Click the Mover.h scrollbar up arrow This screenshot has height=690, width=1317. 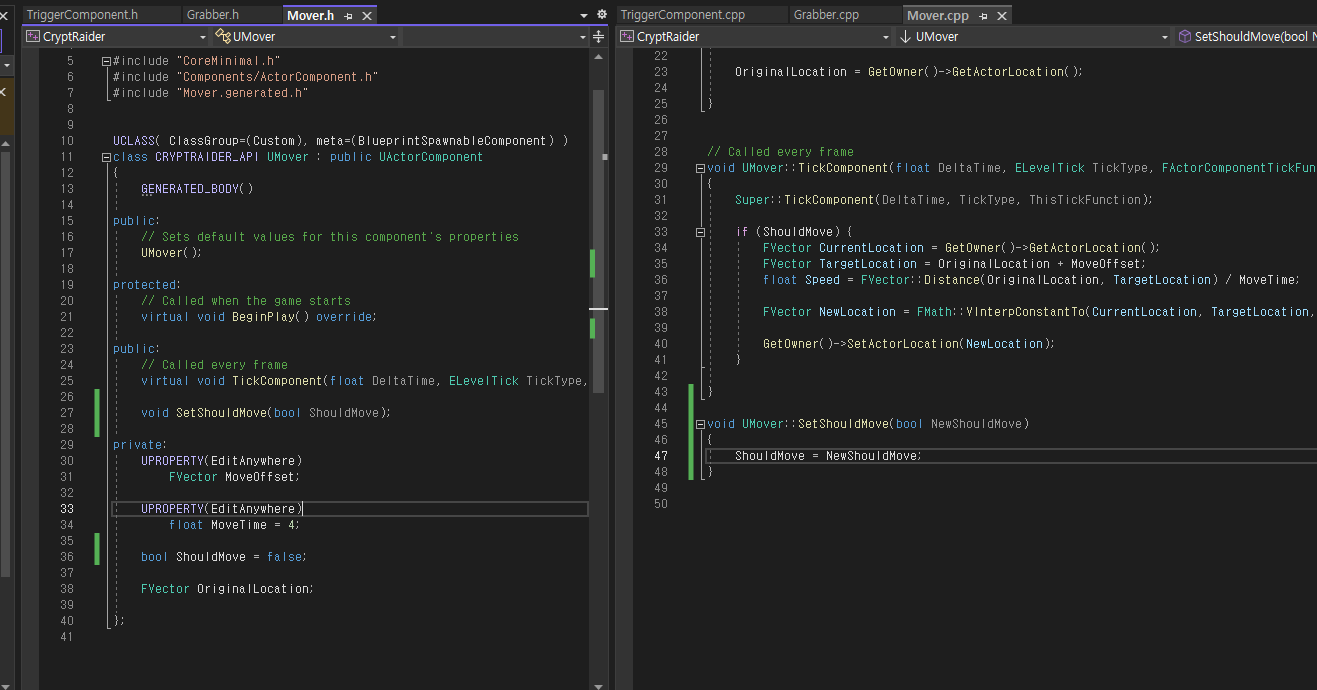point(599,59)
